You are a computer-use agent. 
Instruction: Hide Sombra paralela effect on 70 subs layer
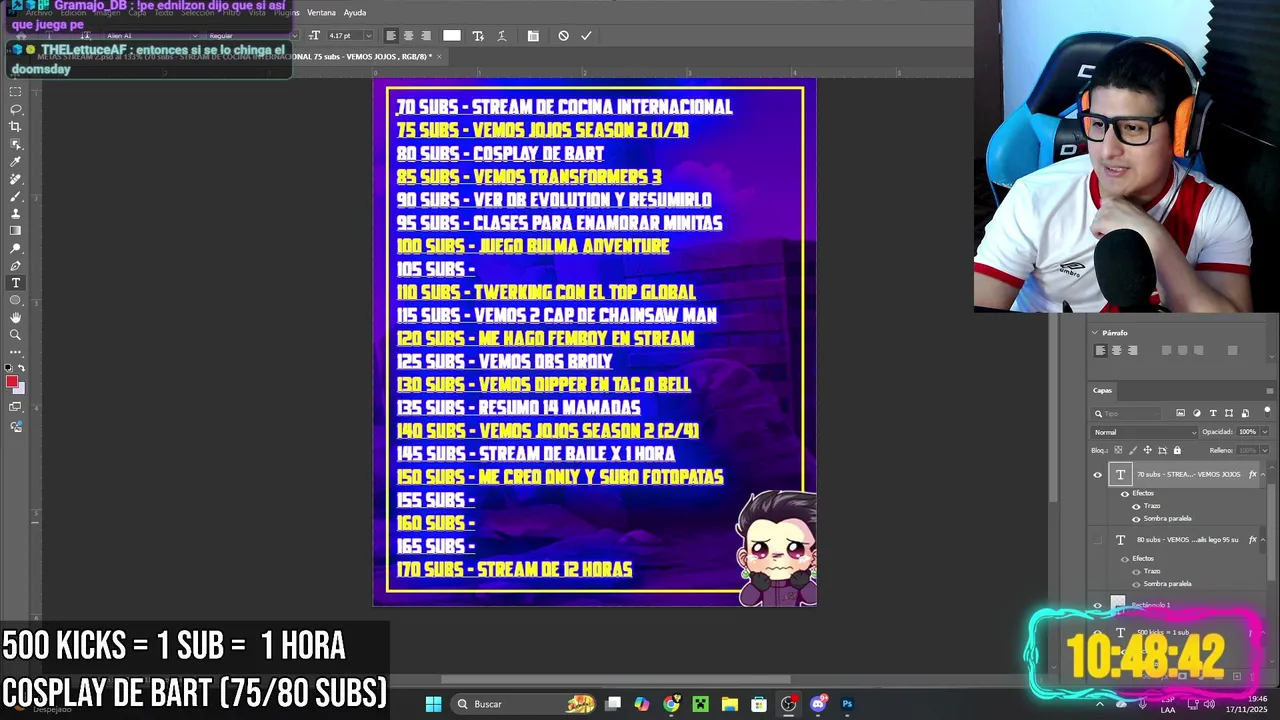coord(1136,519)
